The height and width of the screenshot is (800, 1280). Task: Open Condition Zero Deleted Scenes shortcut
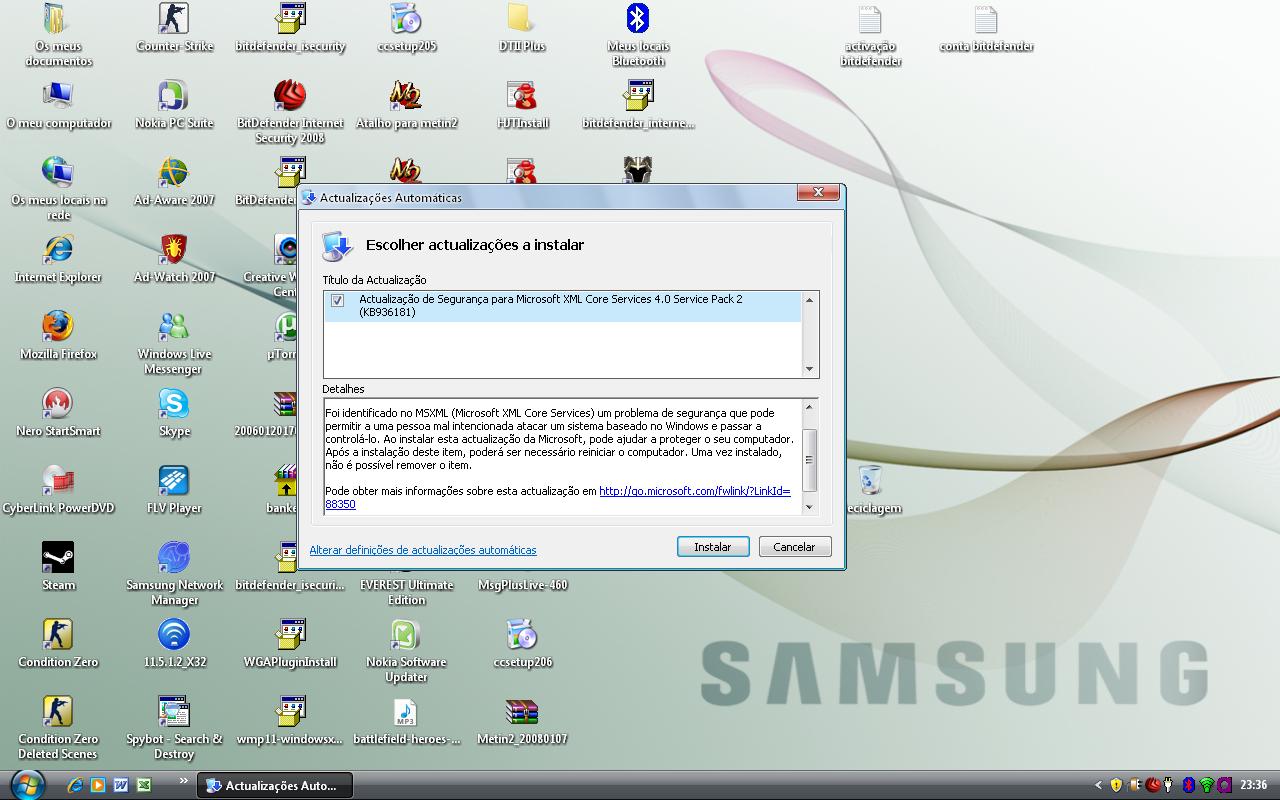tap(58, 727)
